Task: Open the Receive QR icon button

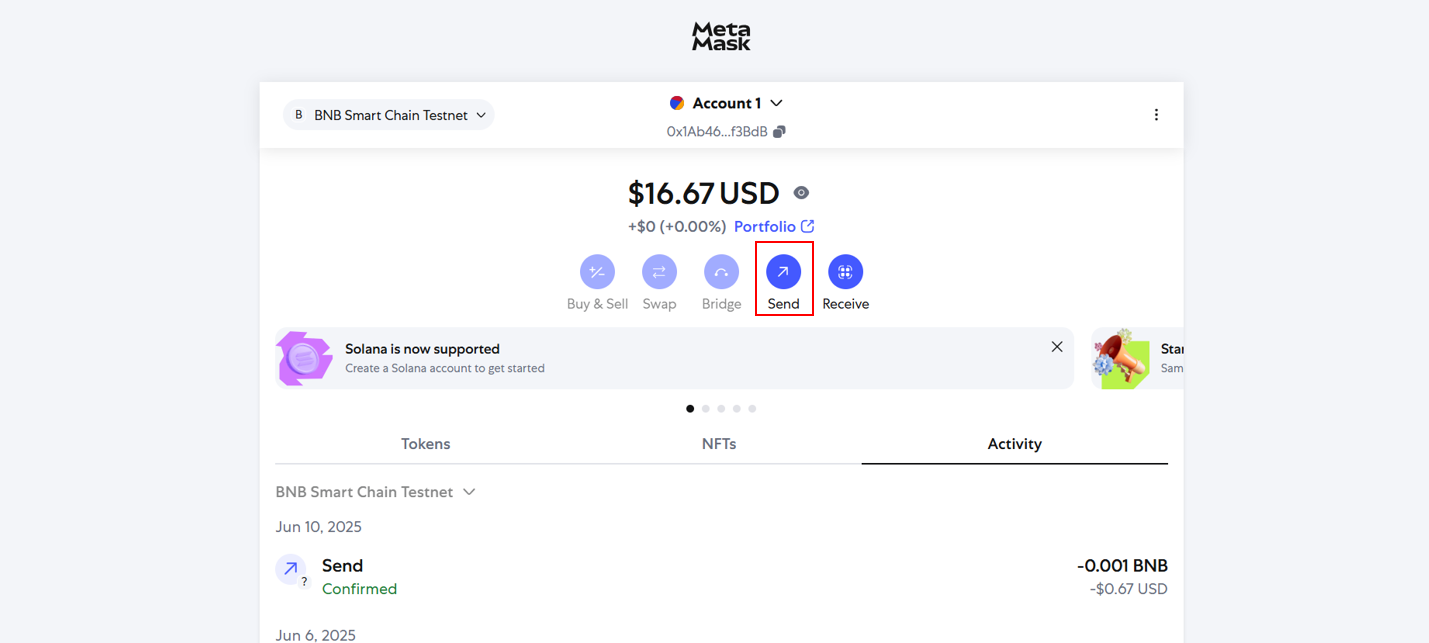Action: pyautogui.click(x=845, y=272)
